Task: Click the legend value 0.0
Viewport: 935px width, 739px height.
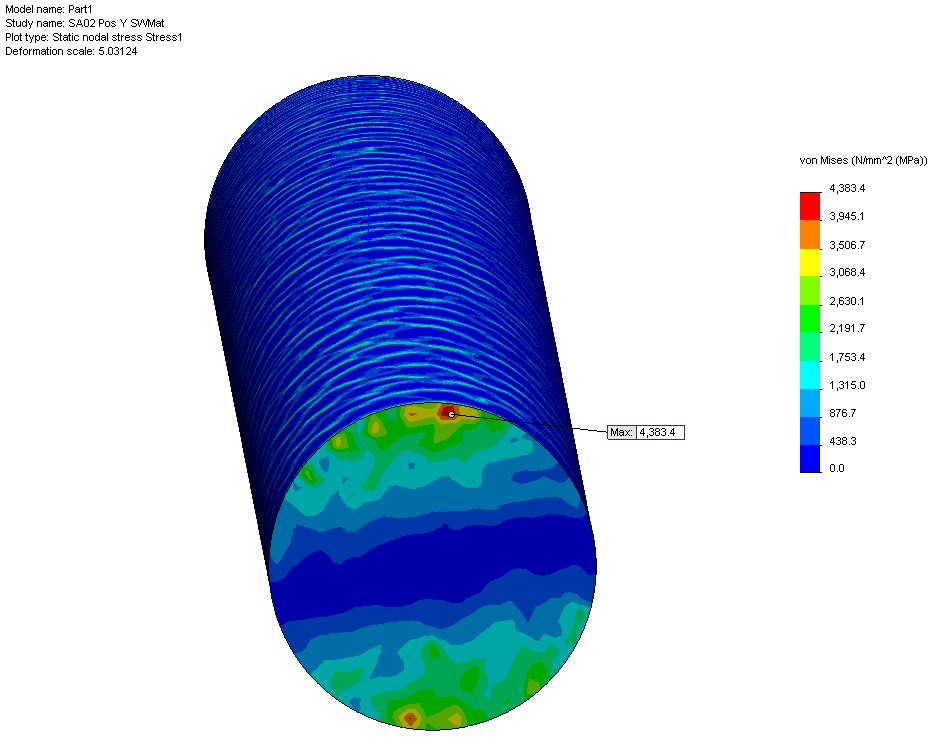Action: click(x=837, y=468)
